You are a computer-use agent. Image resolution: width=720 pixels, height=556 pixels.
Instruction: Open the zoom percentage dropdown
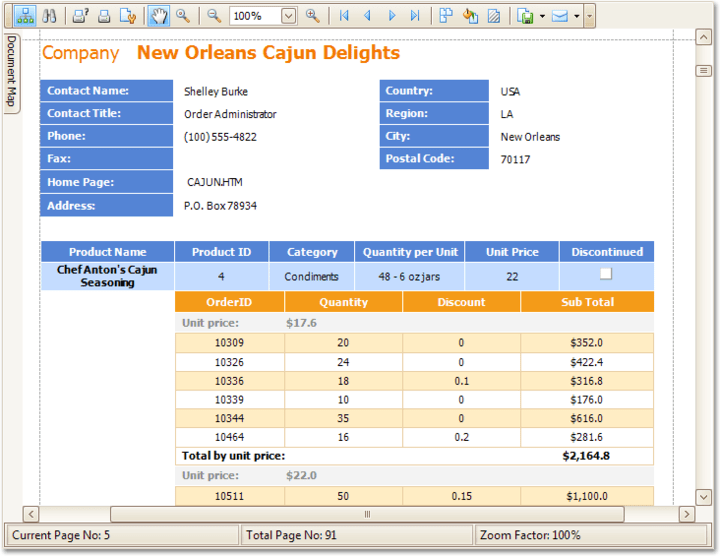click(288, 16)
